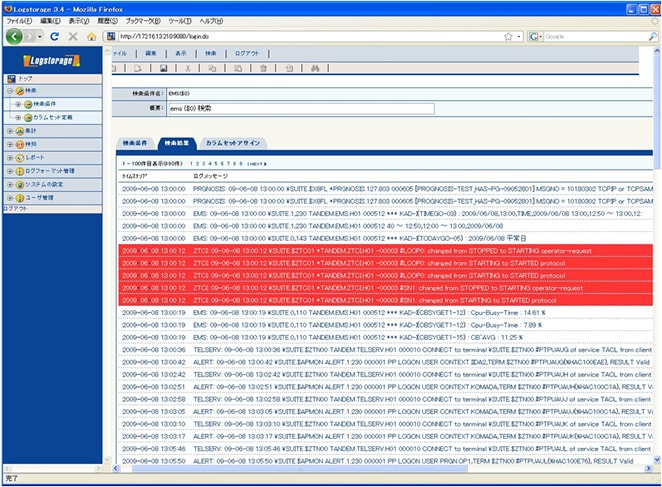Open システムの設定 in the sidebar
Viewport: 662px width, 487px height.
(x=44, y=184)
